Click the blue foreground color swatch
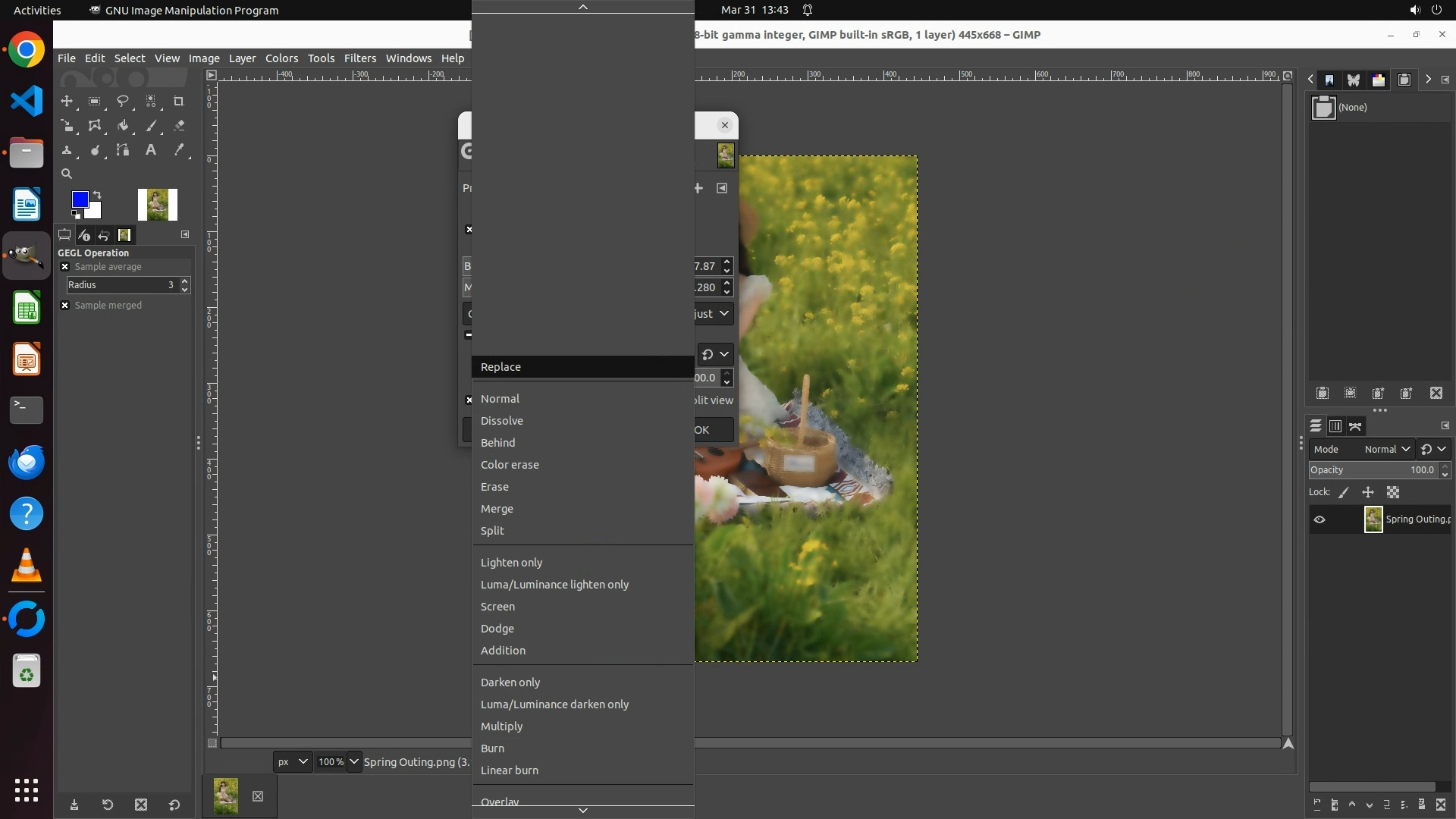Image resolution: width=1456 pixels, height=819 pixels. (x=79, y=199)
